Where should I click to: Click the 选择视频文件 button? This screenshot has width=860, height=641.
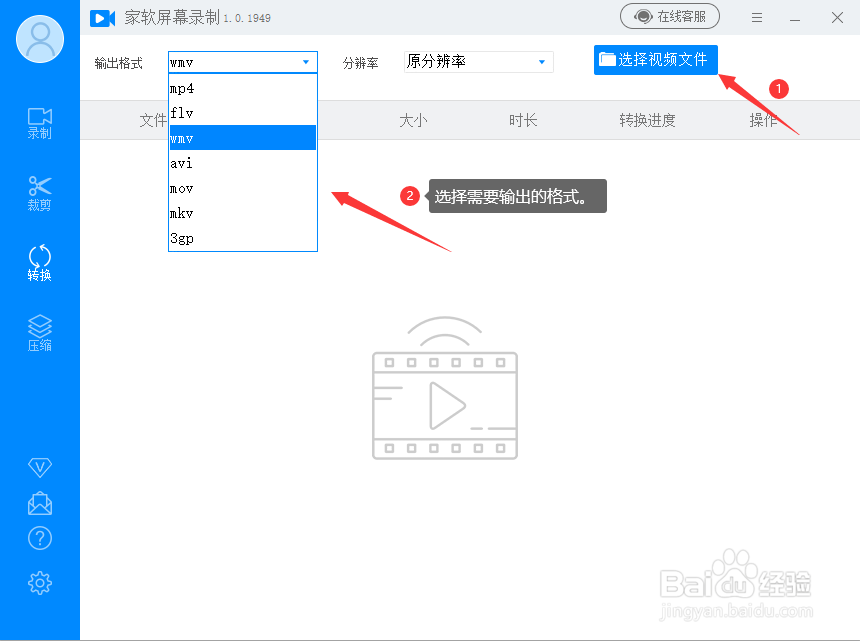point(655,60)
